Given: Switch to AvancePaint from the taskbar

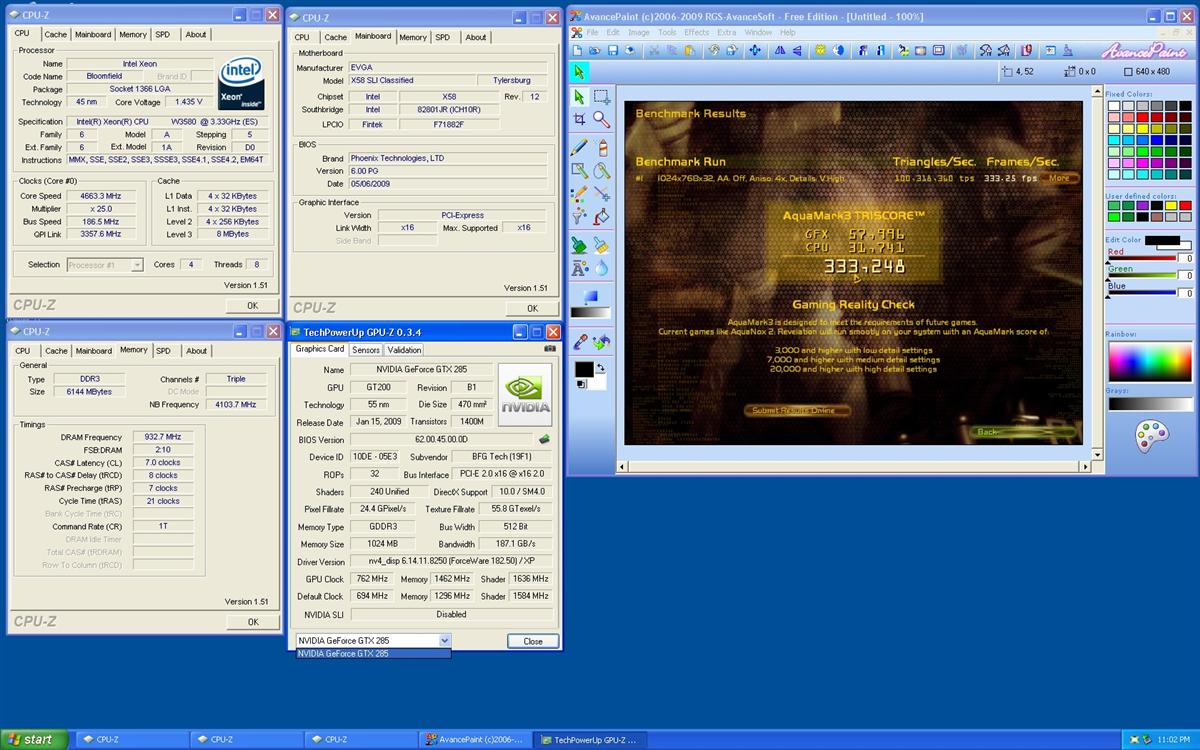Looking at the screenshot, I should coord(474,739).
